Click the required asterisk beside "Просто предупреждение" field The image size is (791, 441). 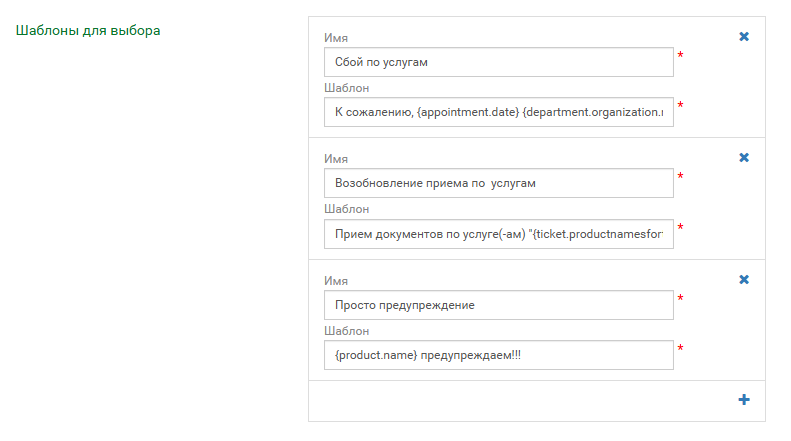tap(680, 298)
